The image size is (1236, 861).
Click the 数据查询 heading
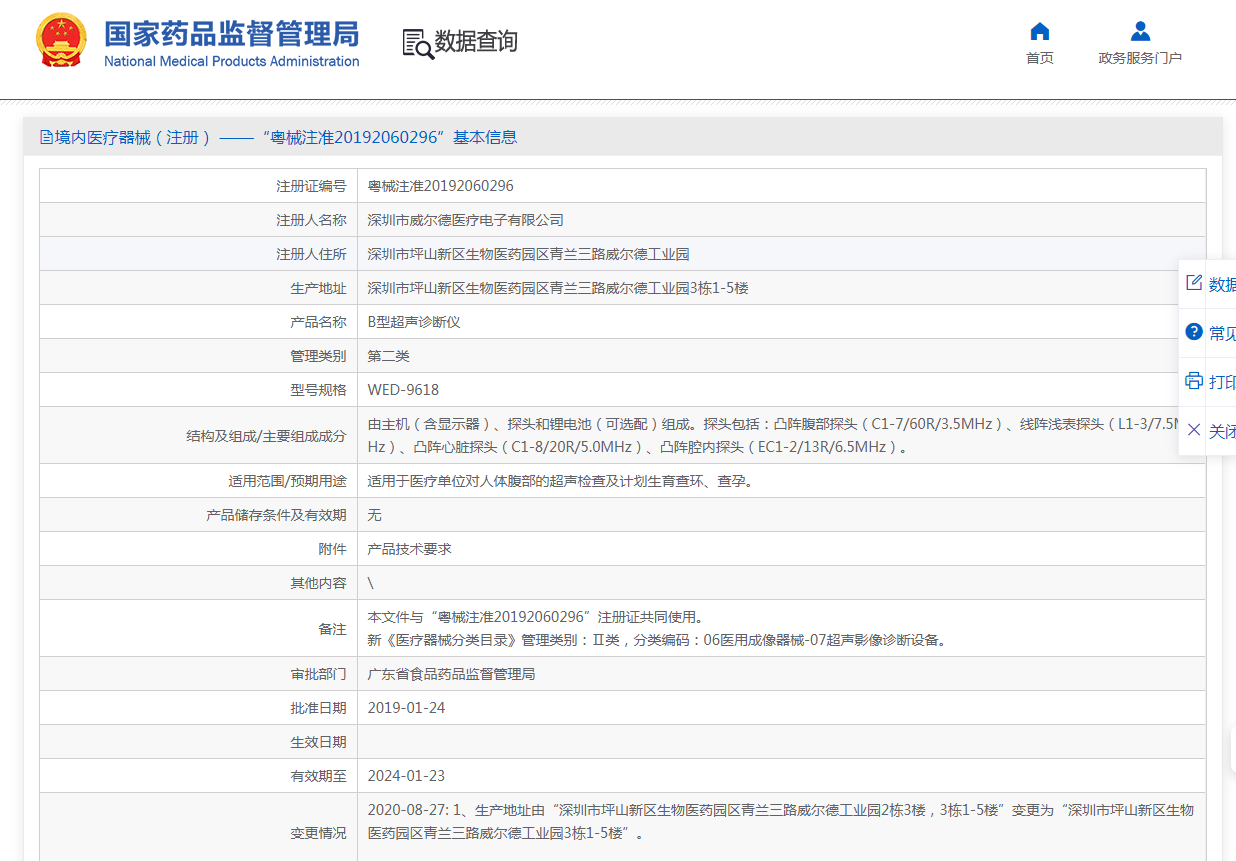tap(476, 42)
